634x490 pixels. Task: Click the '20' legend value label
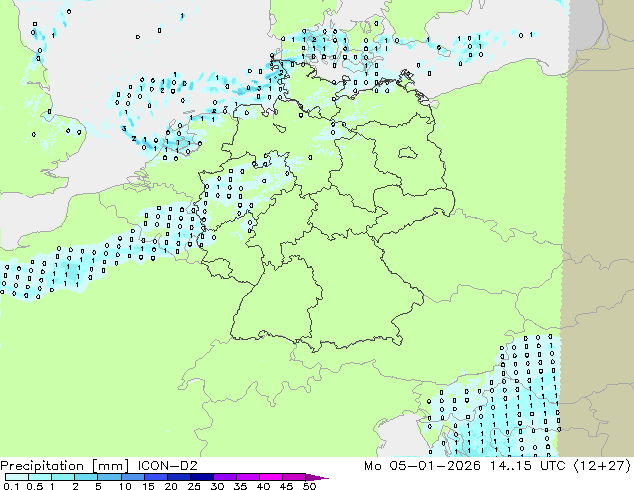[171, 486]
